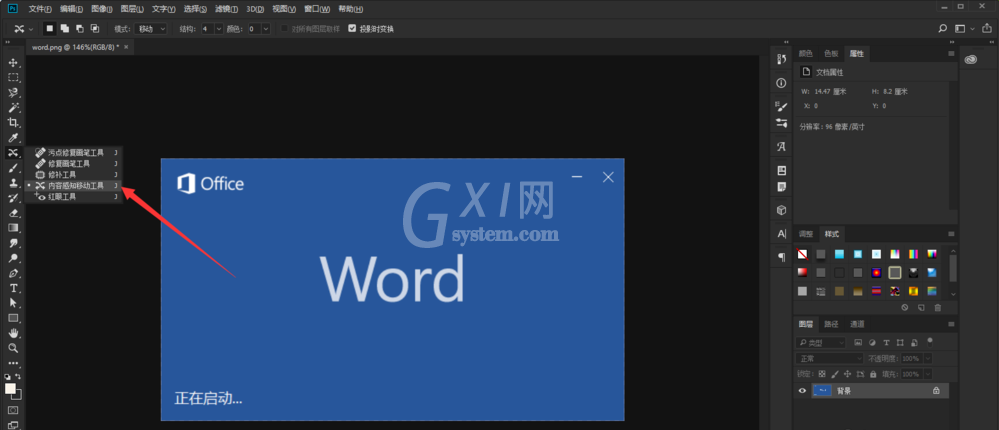This screenshot has height=430, width=999.
Task: Select the Pen tool
Action: tap(13, 273)
